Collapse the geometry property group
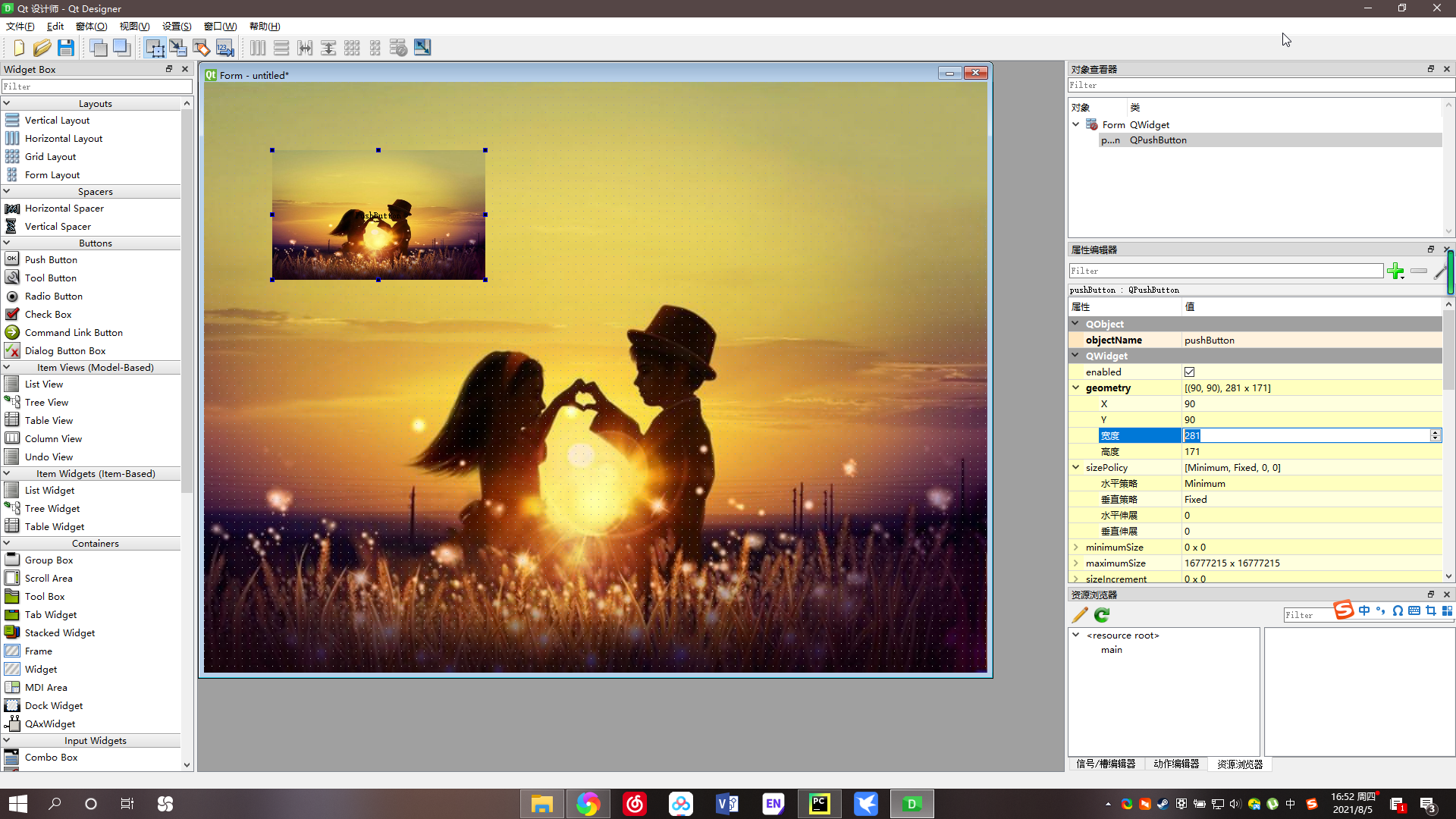The height and width of the screenshot is (819, 1456). click(x=1075, y=388)
